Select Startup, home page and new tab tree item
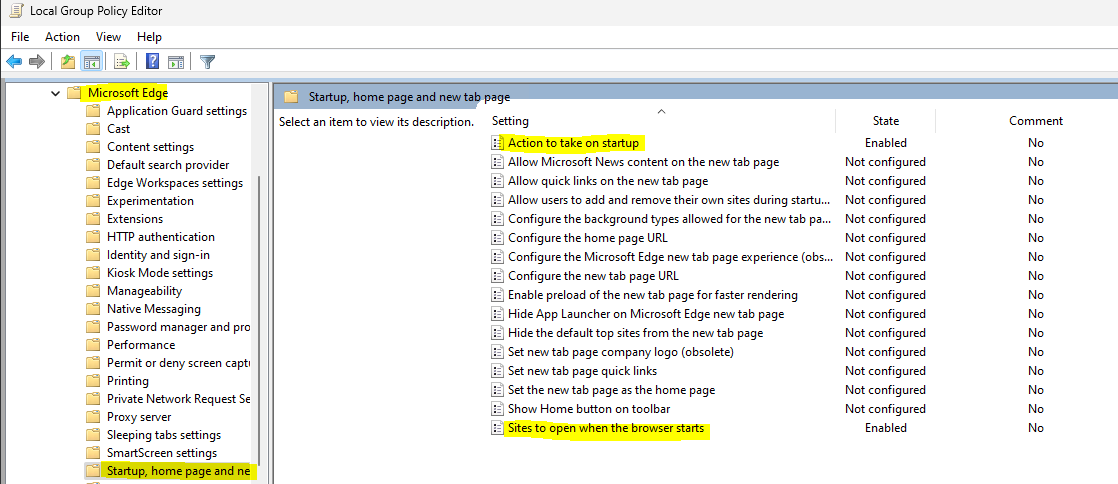 point(178,471)
